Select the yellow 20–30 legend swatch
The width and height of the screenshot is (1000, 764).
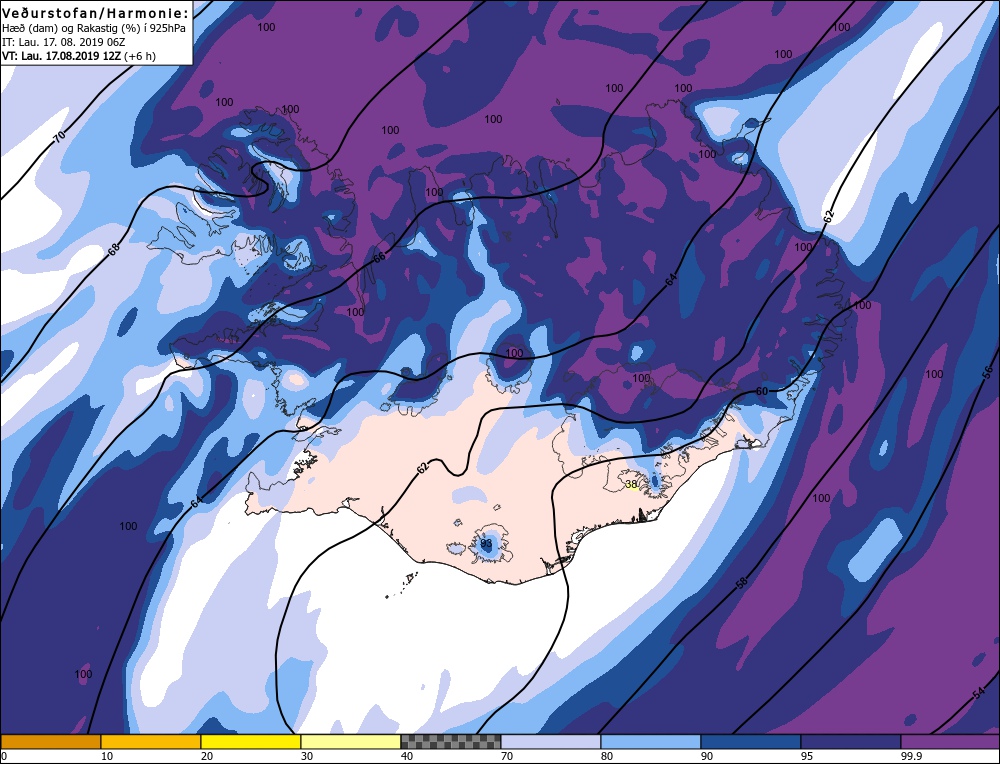251,742
